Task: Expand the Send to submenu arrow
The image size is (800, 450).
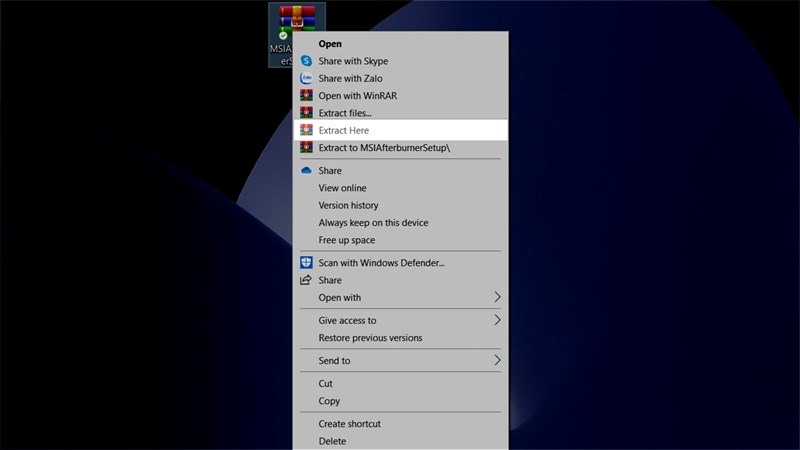Action: [497, 360]
